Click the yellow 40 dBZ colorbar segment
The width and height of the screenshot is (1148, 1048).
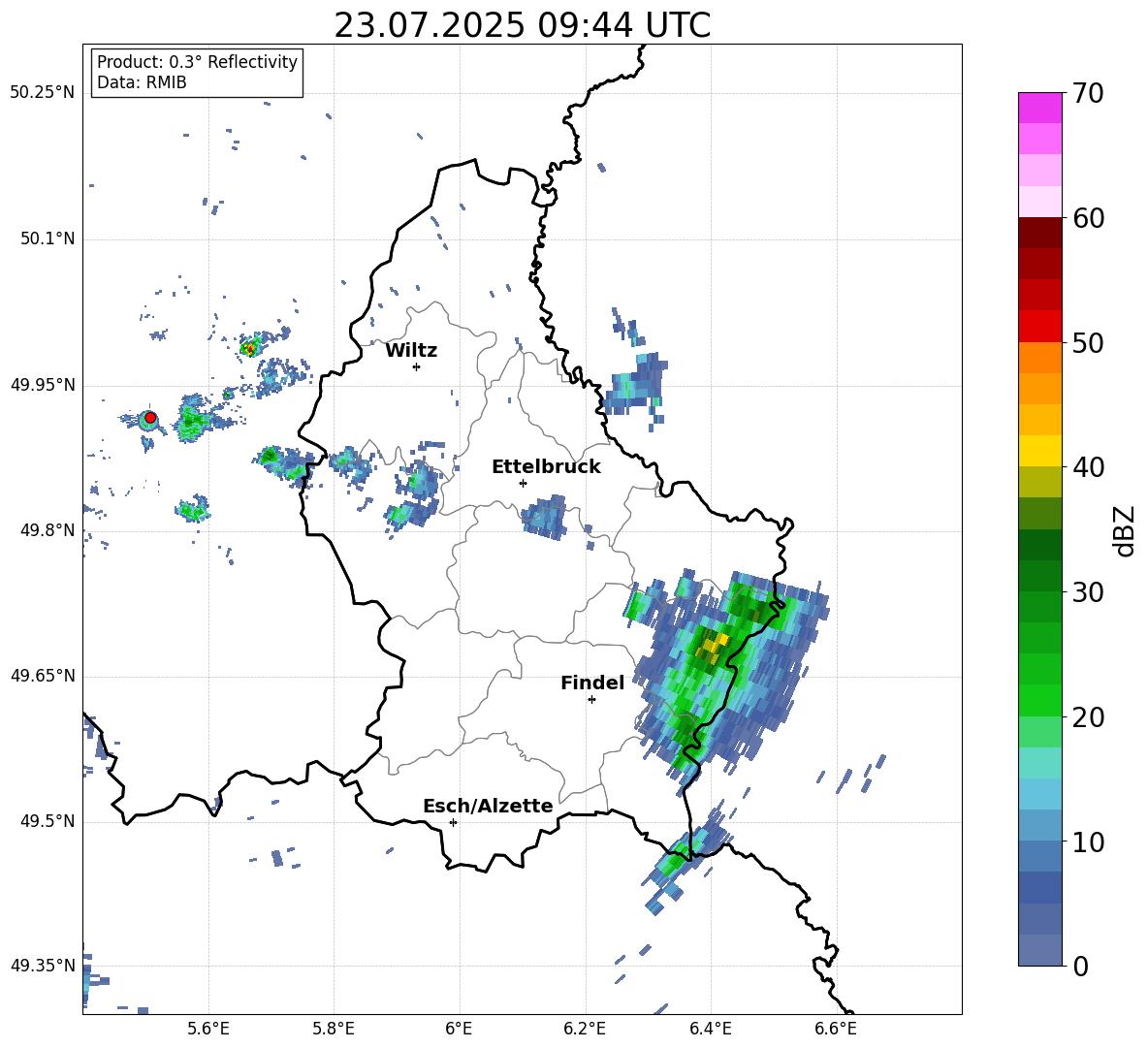[x=1039, y=451]
